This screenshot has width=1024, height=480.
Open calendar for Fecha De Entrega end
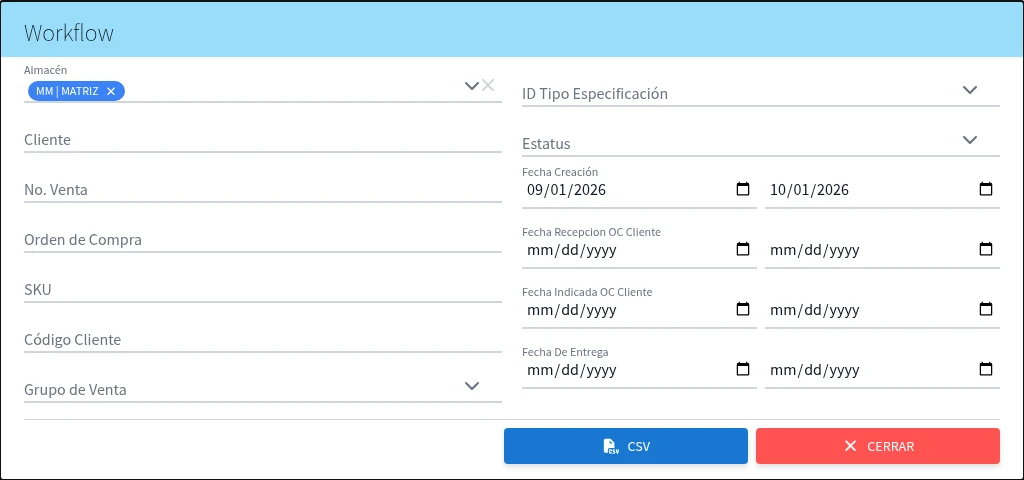pos(986,370)
